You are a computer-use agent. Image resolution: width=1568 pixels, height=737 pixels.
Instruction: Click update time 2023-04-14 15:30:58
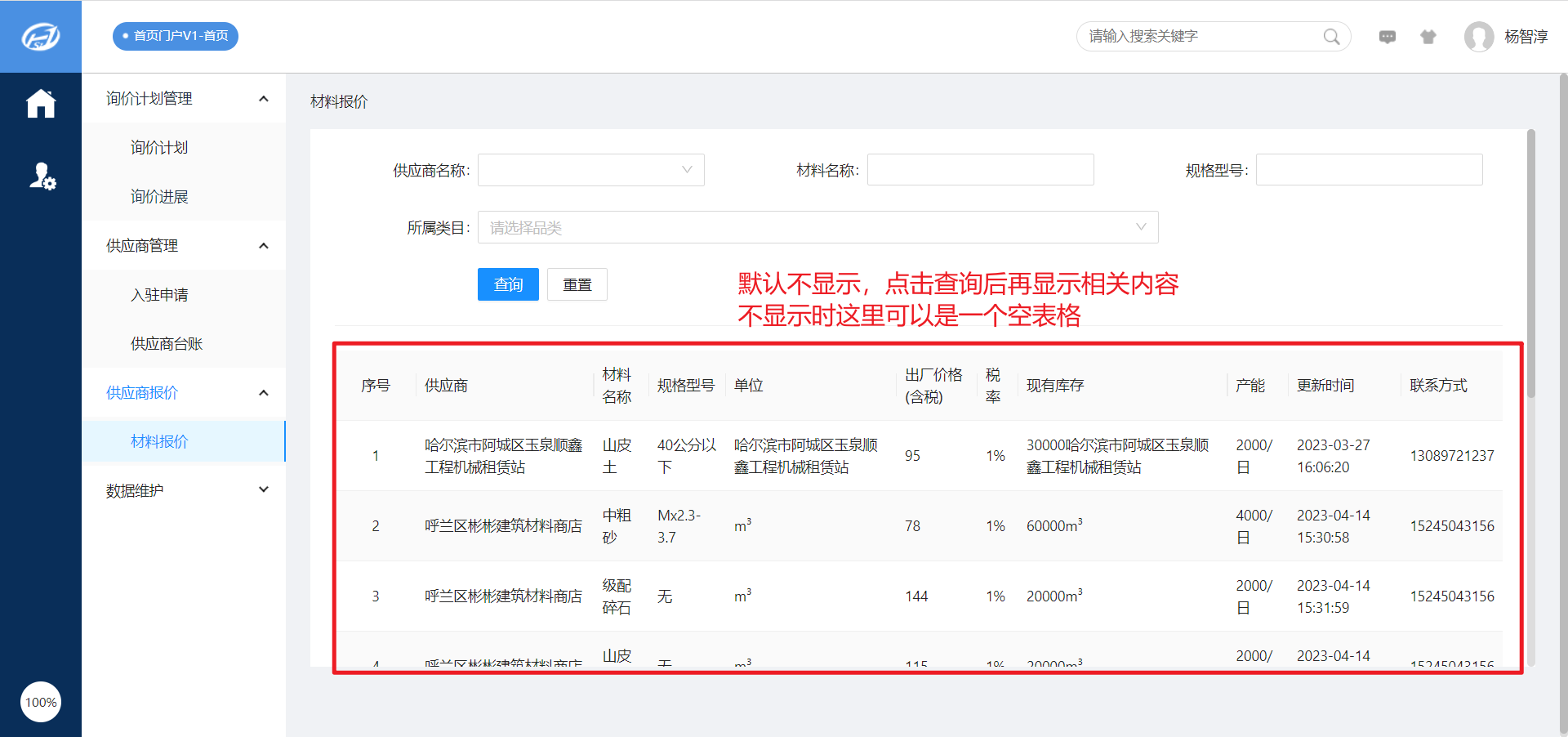(1334, 526)
